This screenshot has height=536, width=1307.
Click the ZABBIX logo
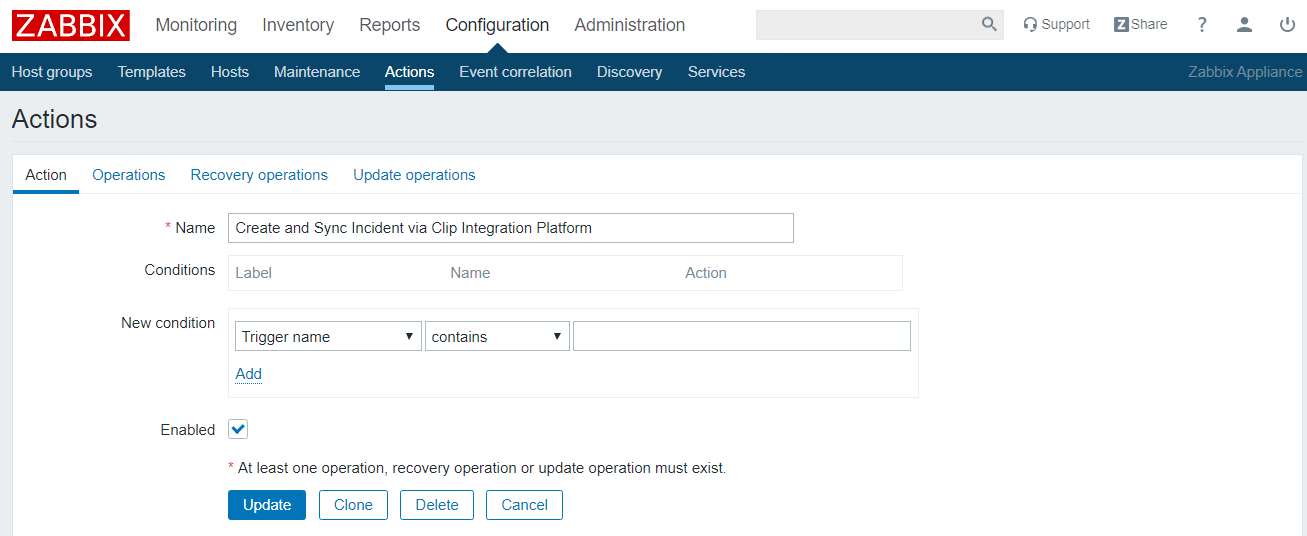click(x=71, y=25)
